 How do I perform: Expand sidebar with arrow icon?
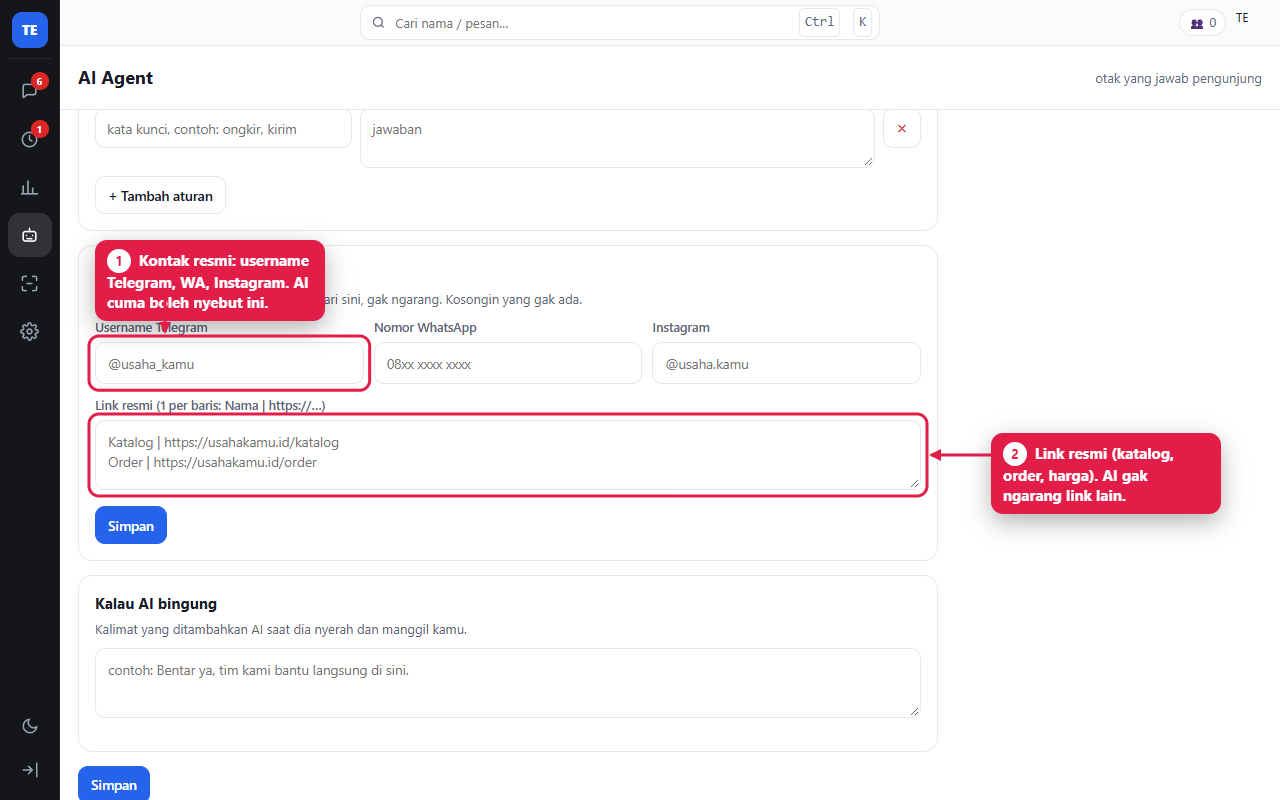coord(30,770)
